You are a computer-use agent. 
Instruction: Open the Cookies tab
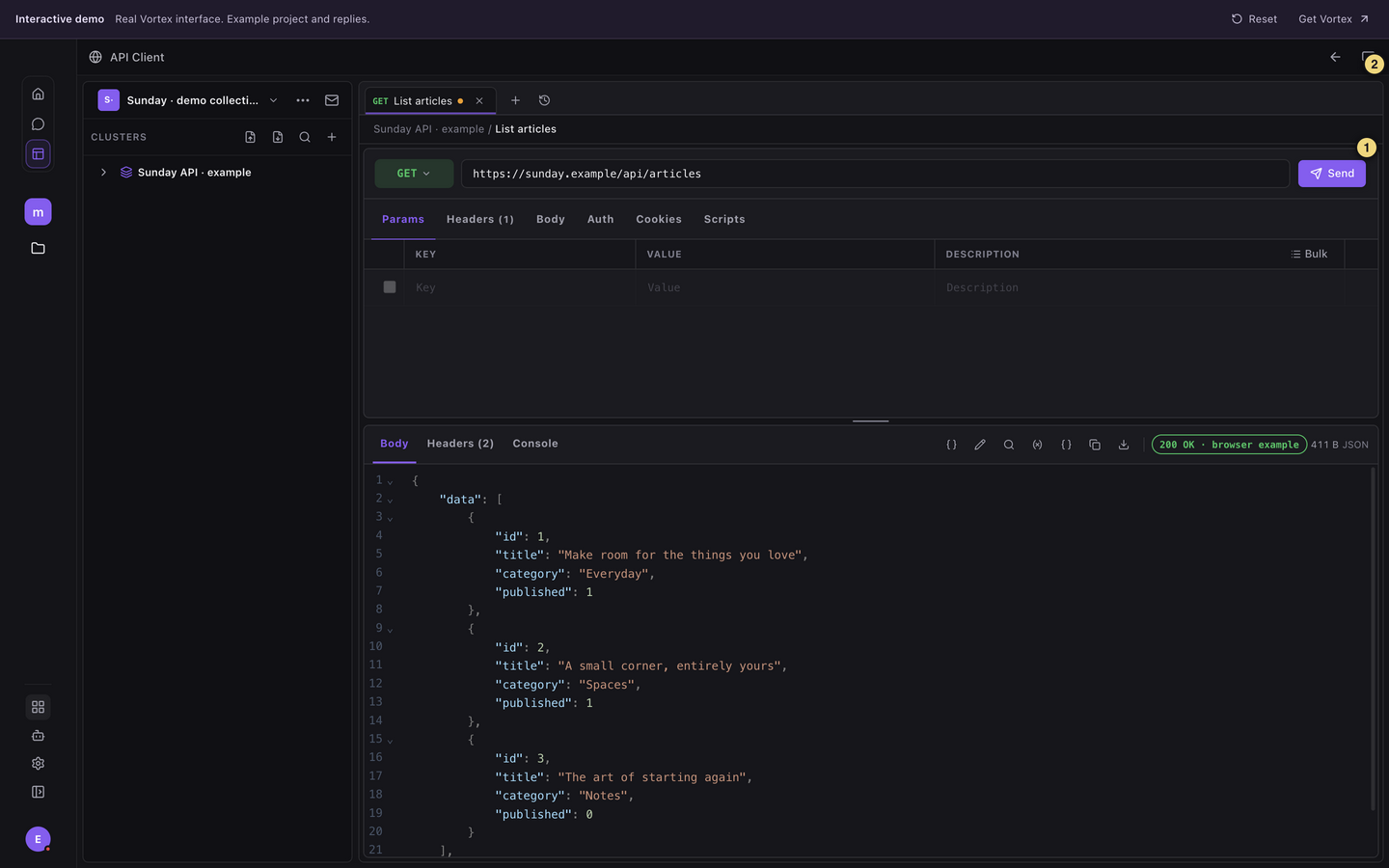tap(659, 219)
